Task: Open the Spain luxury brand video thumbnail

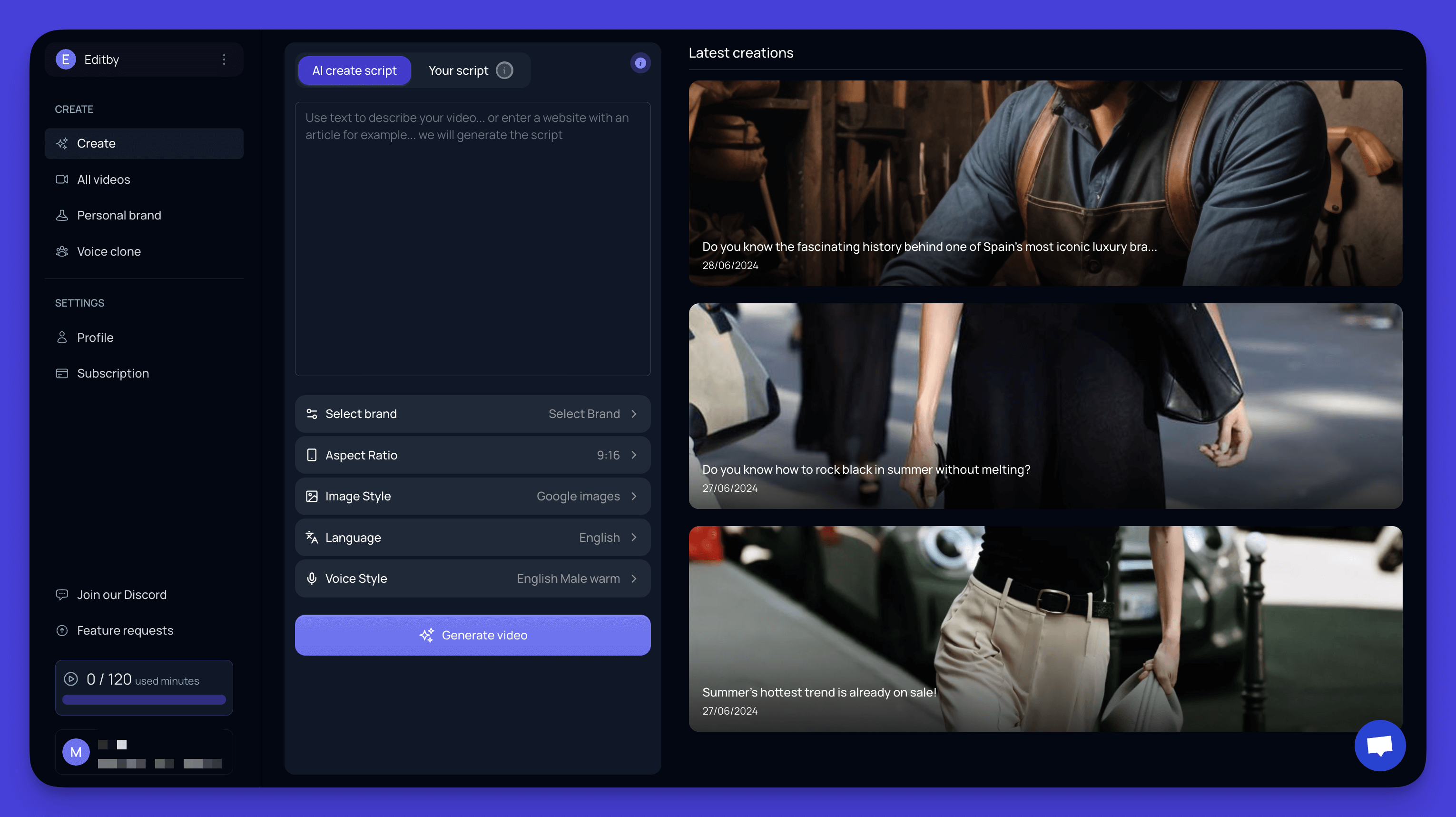Action: (1044, 183)
